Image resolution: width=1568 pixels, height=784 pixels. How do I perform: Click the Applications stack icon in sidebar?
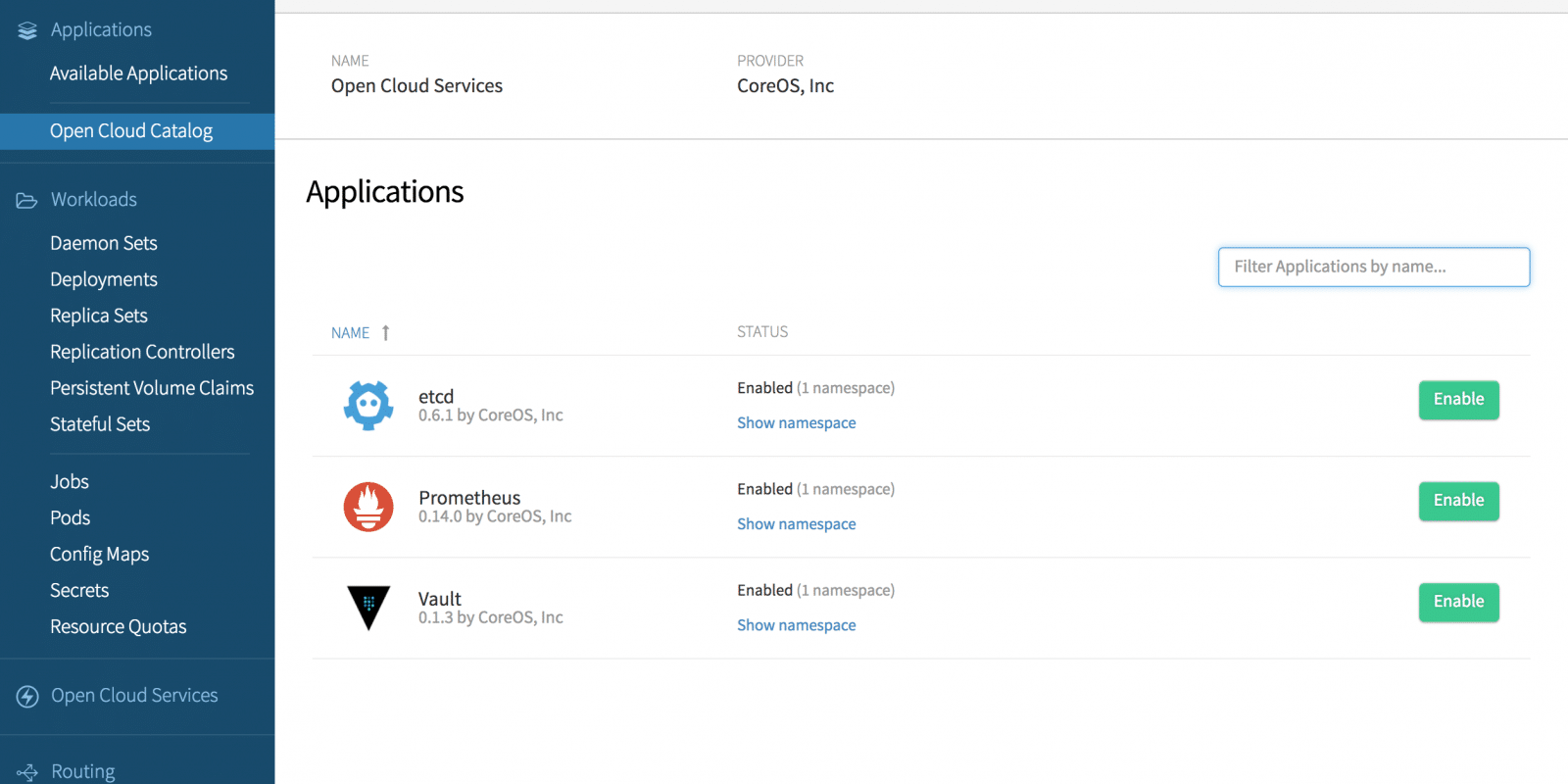click(27, 30)
